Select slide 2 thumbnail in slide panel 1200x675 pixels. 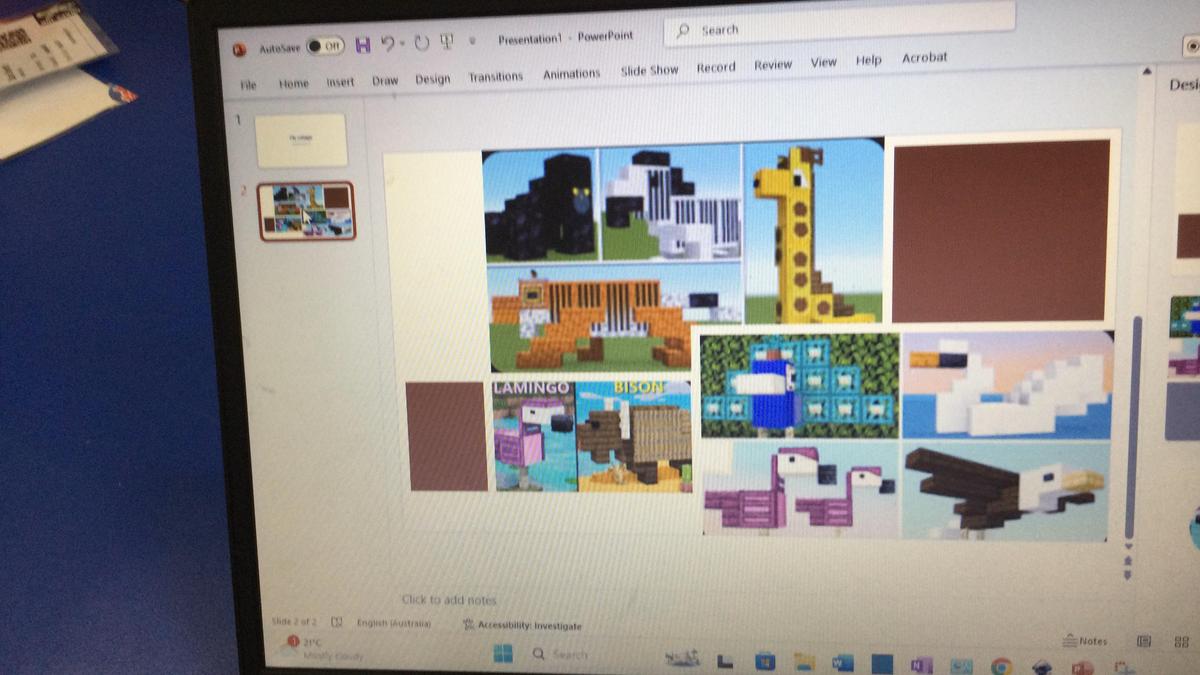[x=306, y=211]
